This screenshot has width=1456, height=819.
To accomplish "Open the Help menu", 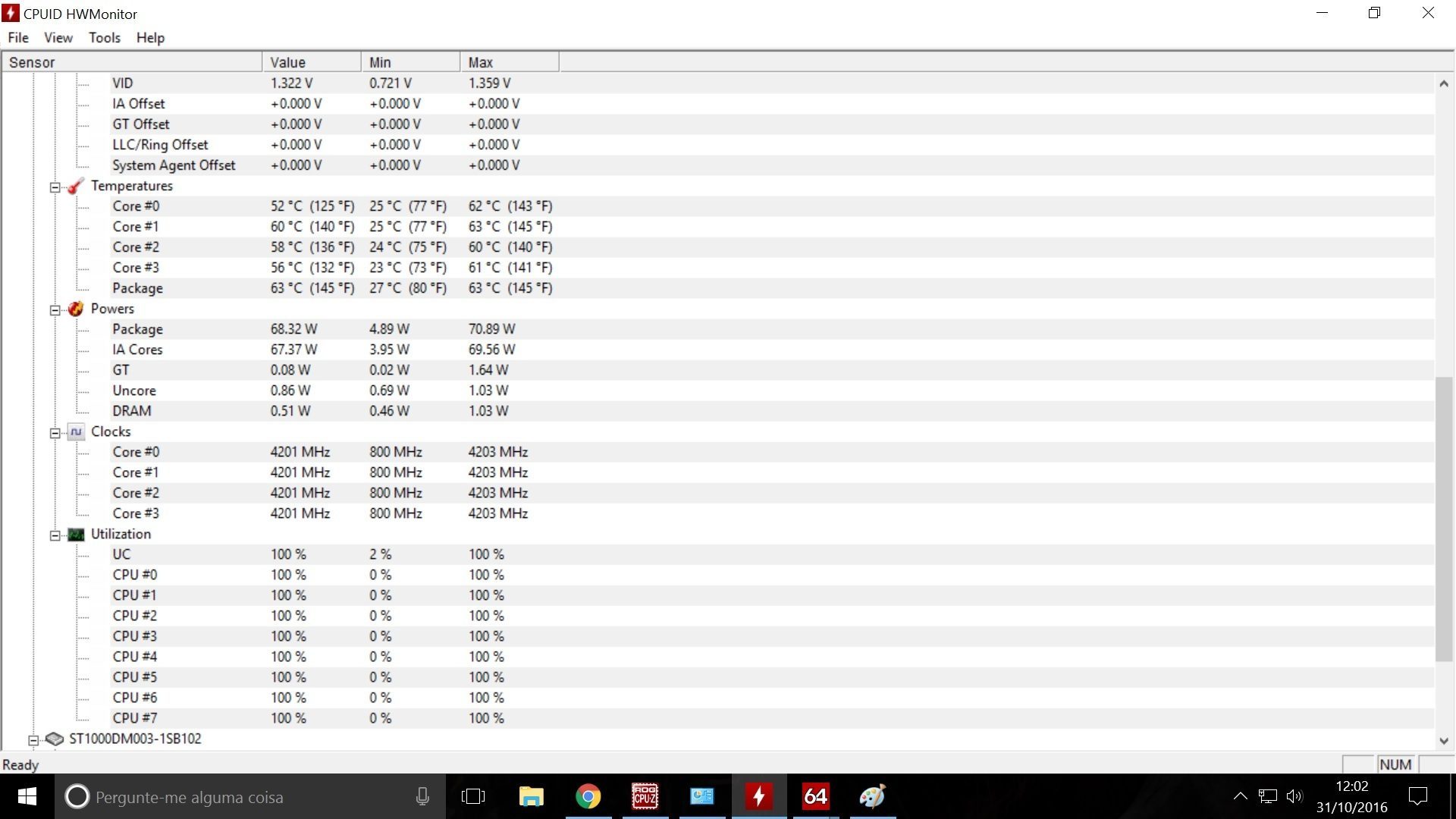I will (x=150, y=38).
